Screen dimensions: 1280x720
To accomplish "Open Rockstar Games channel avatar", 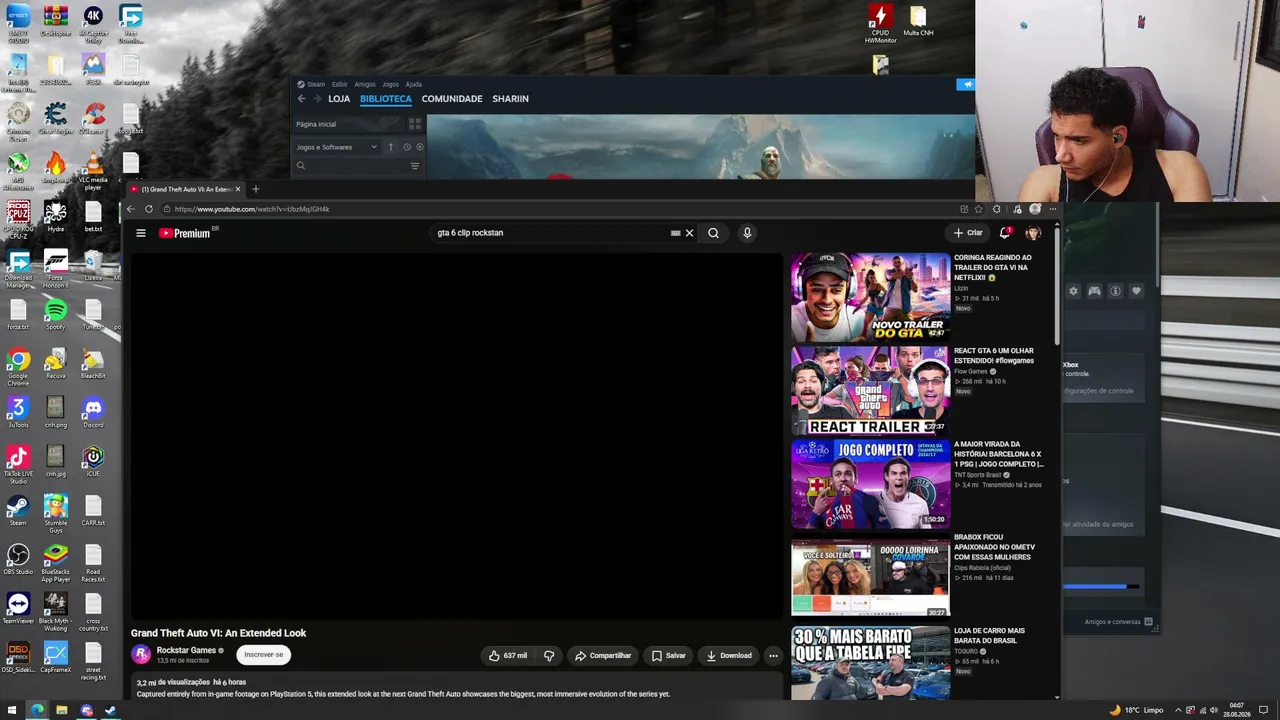I will pyautogui.click(x=141, y=654).
